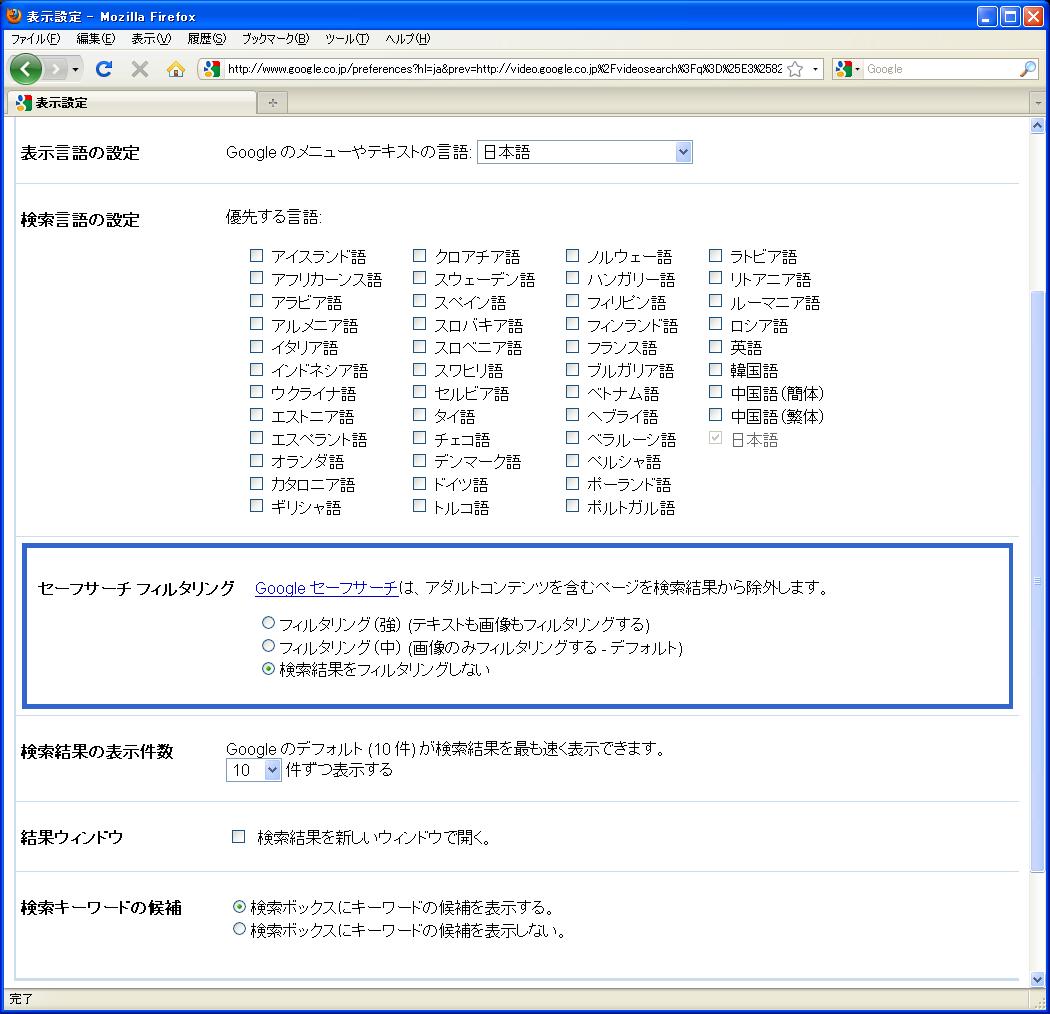Open the ファイル(F) menu
Image resolution: width=1050 pixels, height=1014 pixels.
click(35, 39)
